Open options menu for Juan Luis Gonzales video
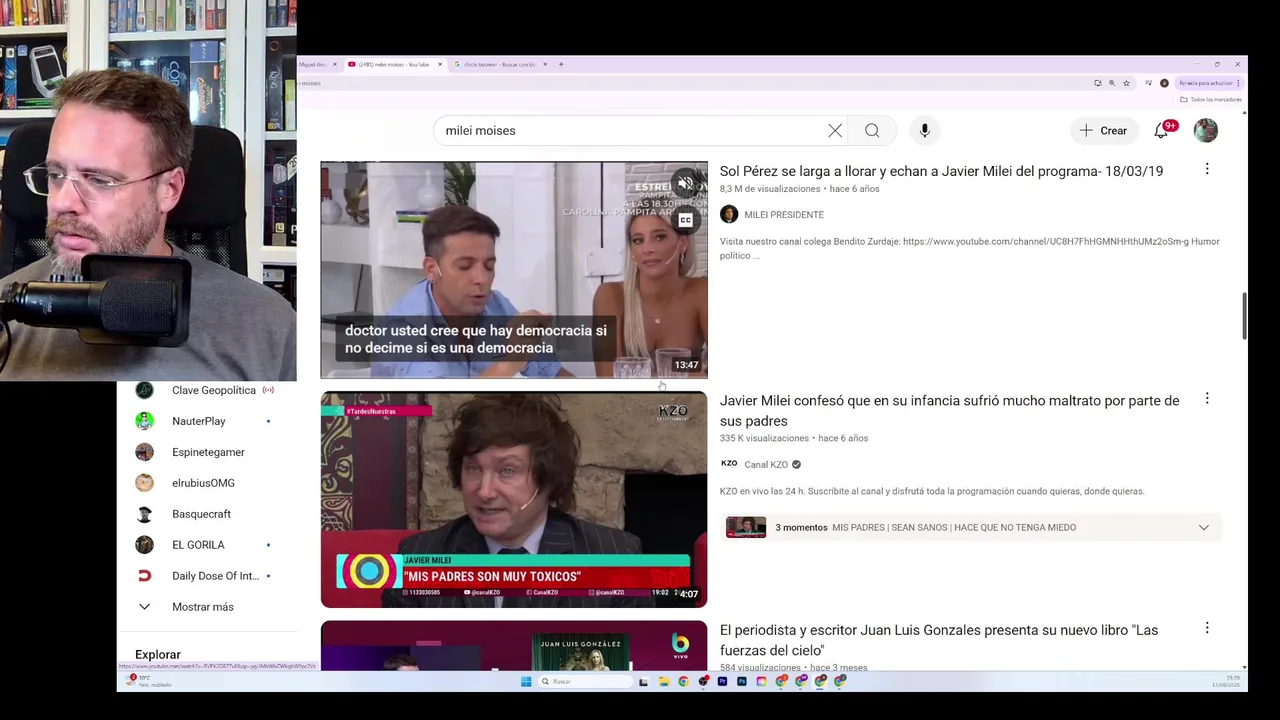The image size is (1280, 720). click(x=1207, y=628)
